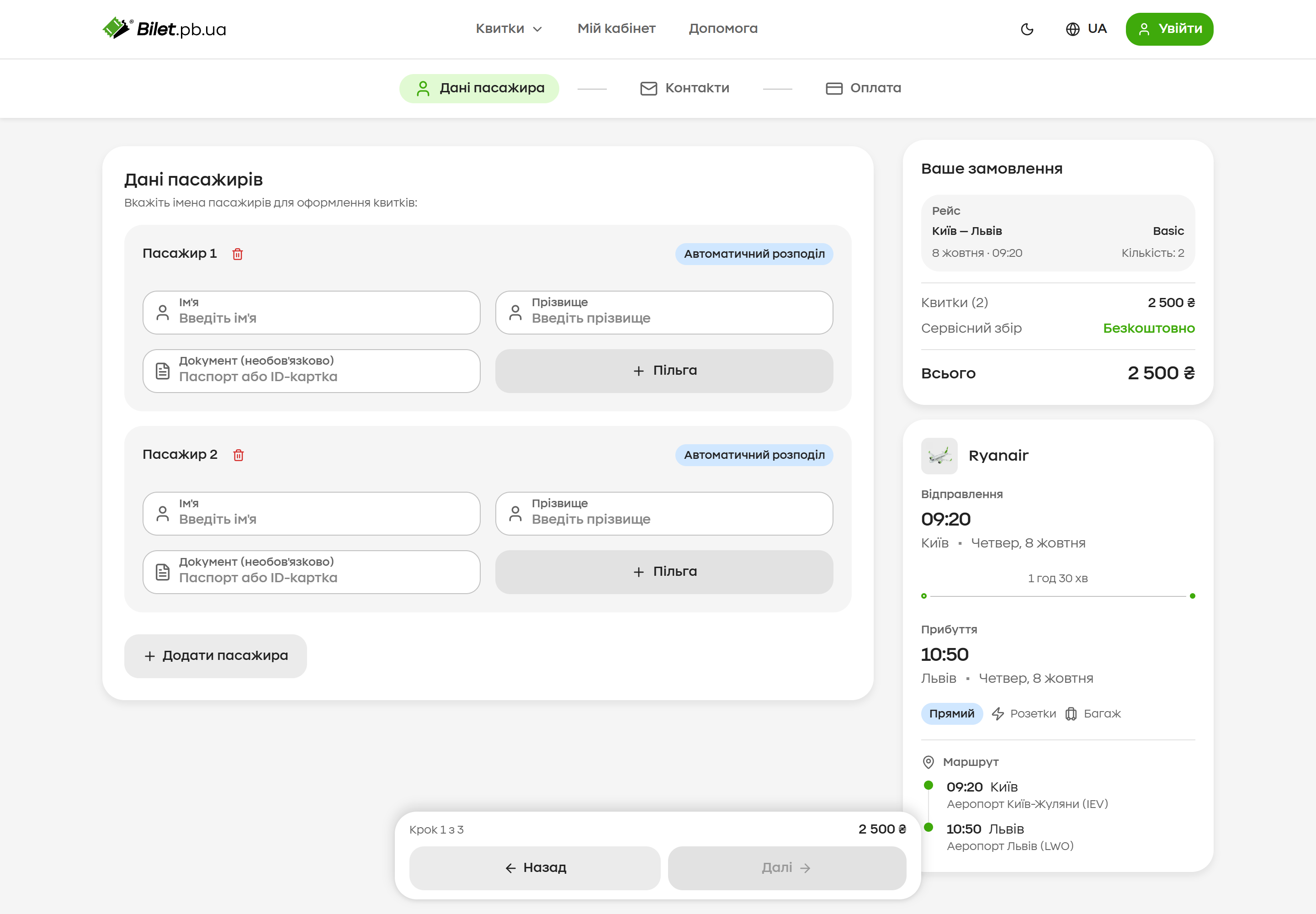Click the Безкоштовно service fee text

click(x=1149, y=328)
